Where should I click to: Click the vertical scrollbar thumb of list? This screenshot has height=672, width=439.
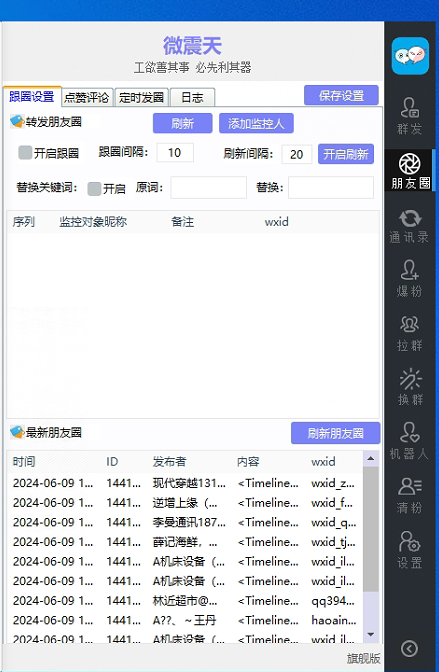(x=371, y=529)
